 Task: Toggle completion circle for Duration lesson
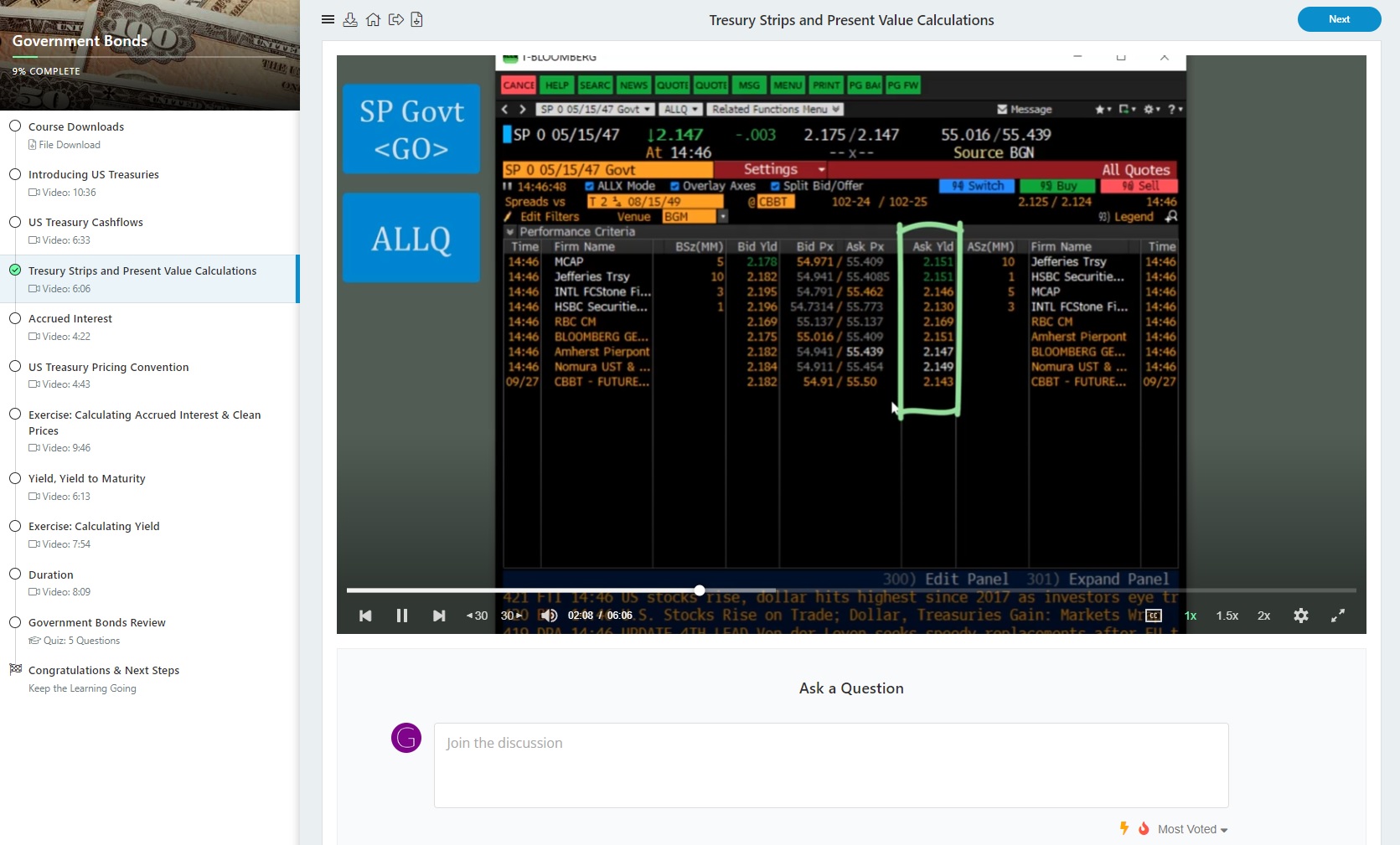15,574
